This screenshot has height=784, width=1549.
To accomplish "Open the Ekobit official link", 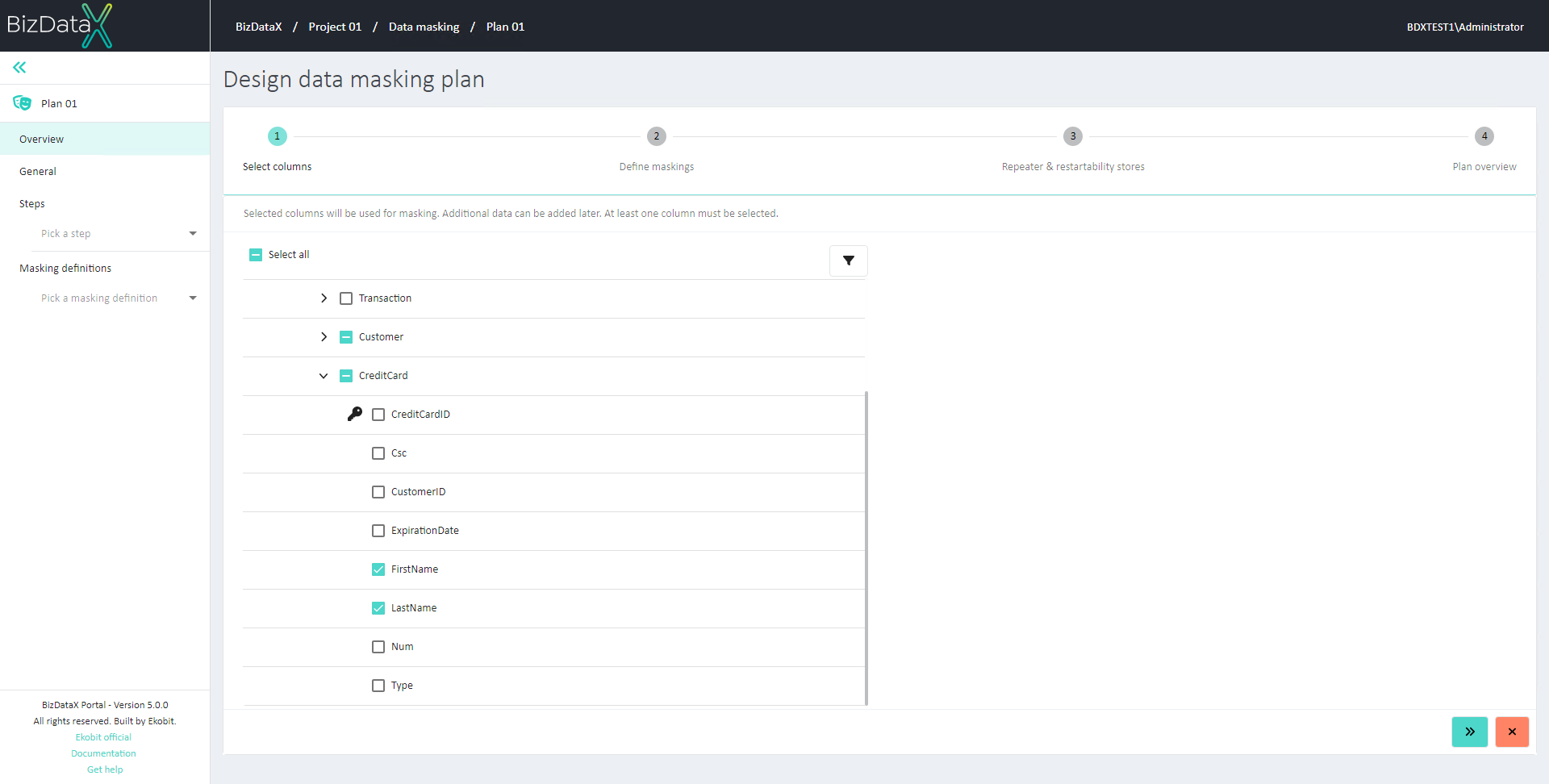I will (103, 737).
